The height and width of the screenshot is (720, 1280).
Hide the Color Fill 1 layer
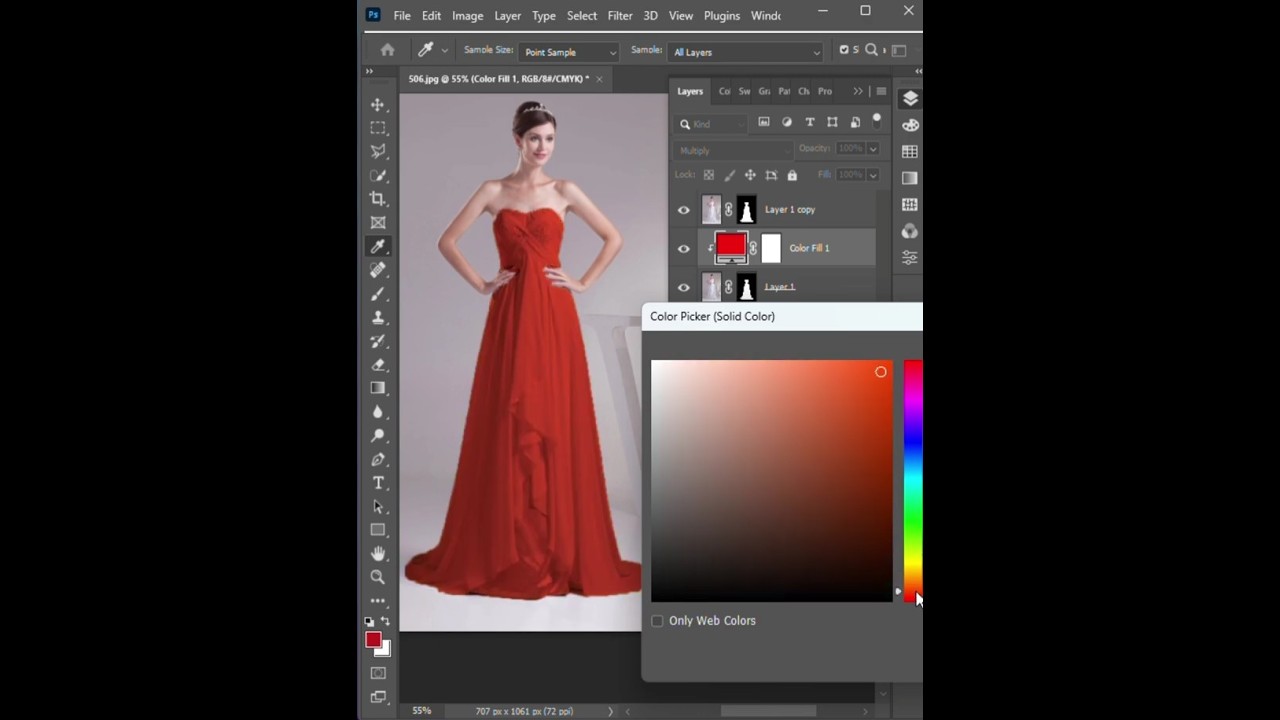pyautogui.click(x=684, y=249)
